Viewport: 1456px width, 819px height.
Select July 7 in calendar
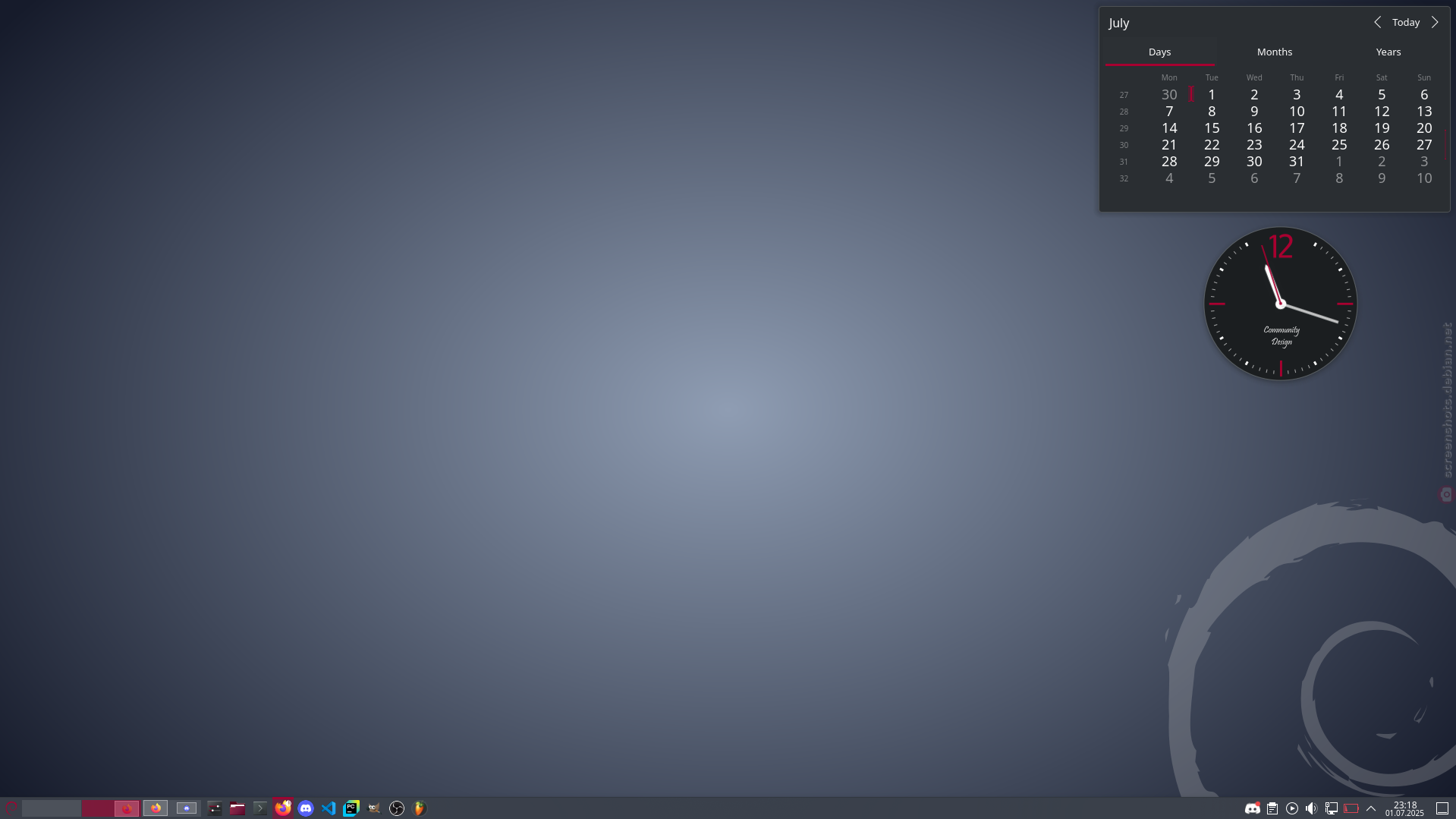[x=1169, y=112]
